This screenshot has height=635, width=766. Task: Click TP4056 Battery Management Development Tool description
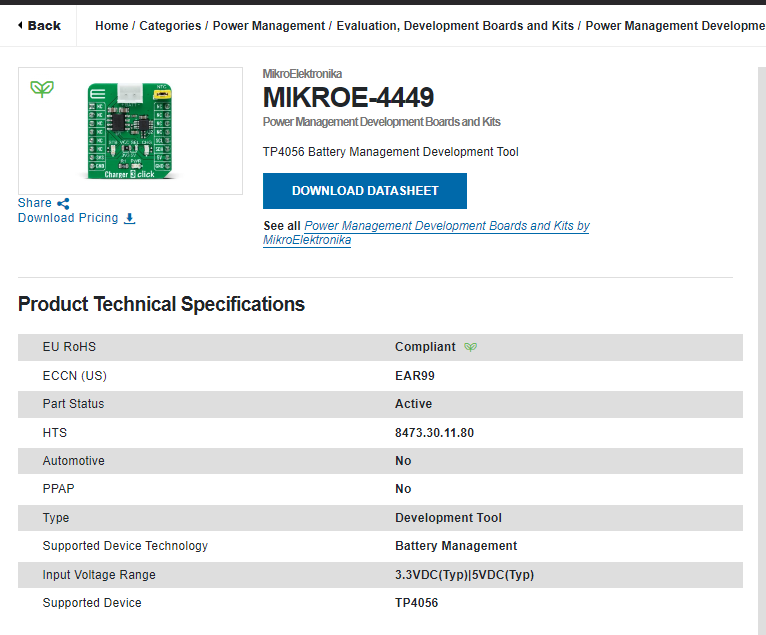(x=390, y=152)
